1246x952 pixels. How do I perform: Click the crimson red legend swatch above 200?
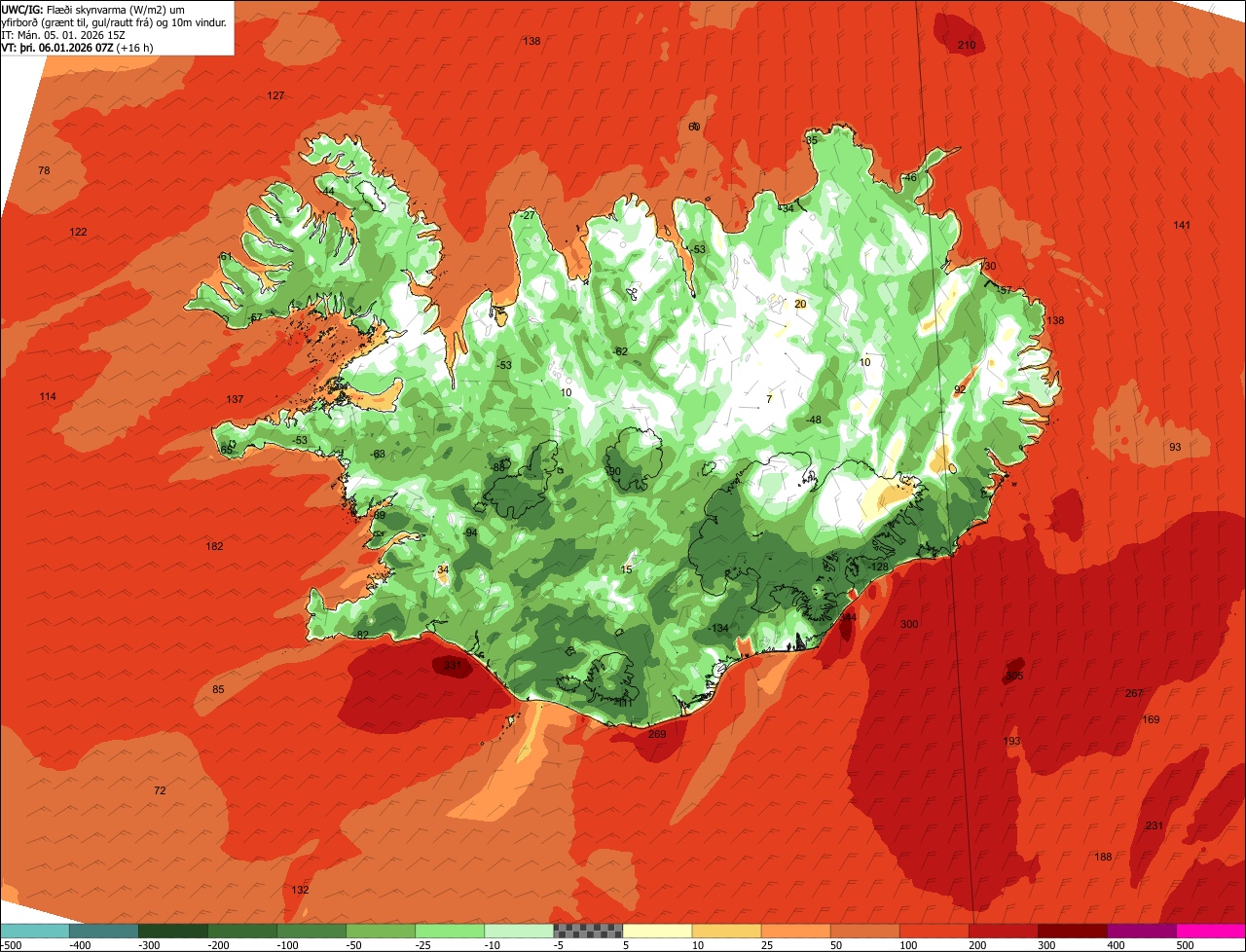pyautogui.click(x=1004, y=931)
